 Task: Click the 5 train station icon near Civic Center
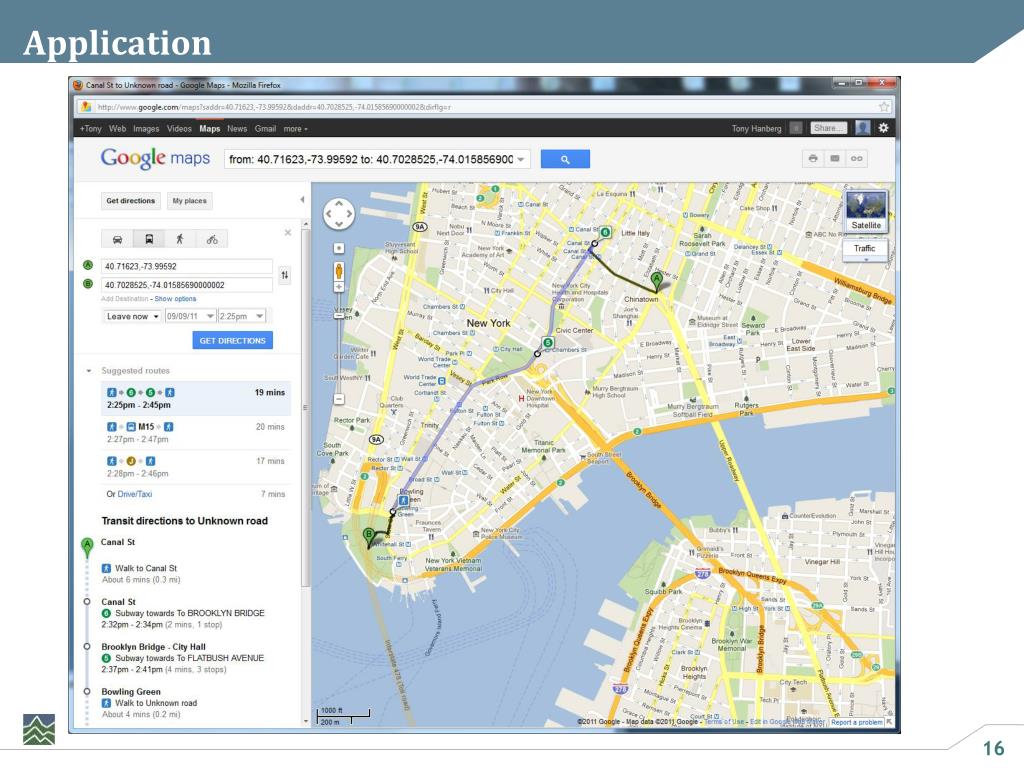548,342
